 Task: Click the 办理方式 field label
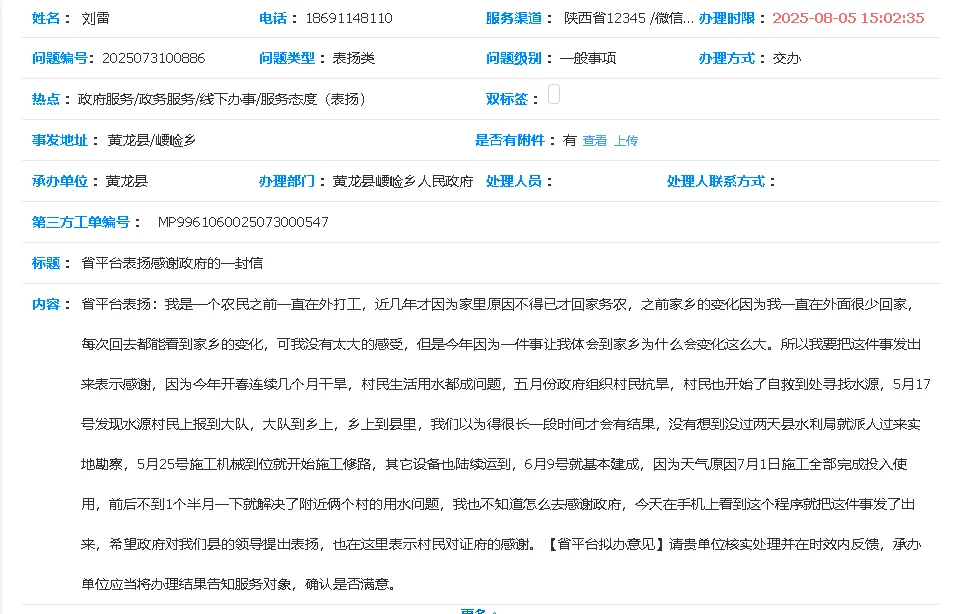(727, 58)
